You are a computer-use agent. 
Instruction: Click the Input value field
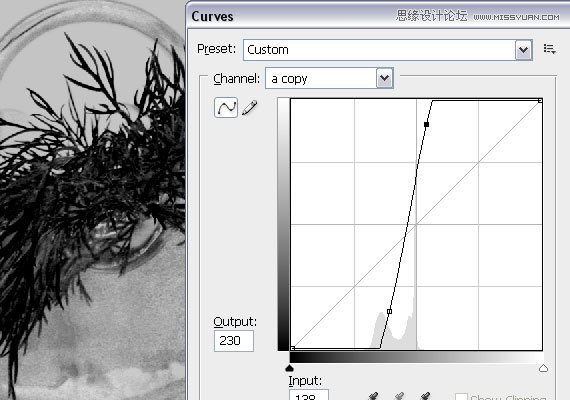pyautogui.click(x=309, y=395)
